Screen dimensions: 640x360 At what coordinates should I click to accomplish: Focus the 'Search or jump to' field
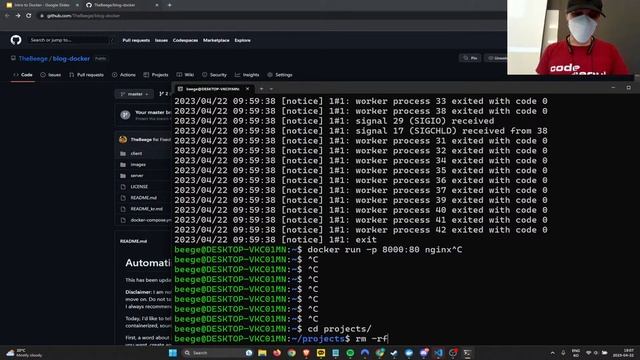coord(71,40)
